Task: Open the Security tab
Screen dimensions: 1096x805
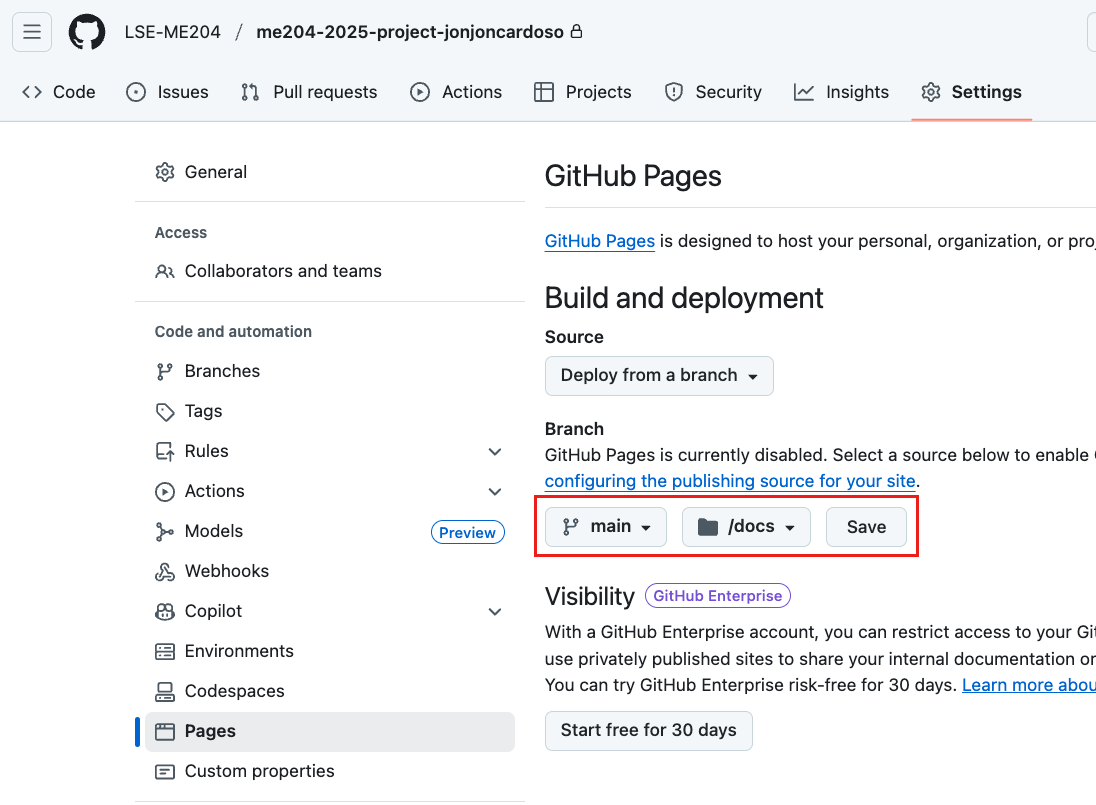Action: pos(713,92)
